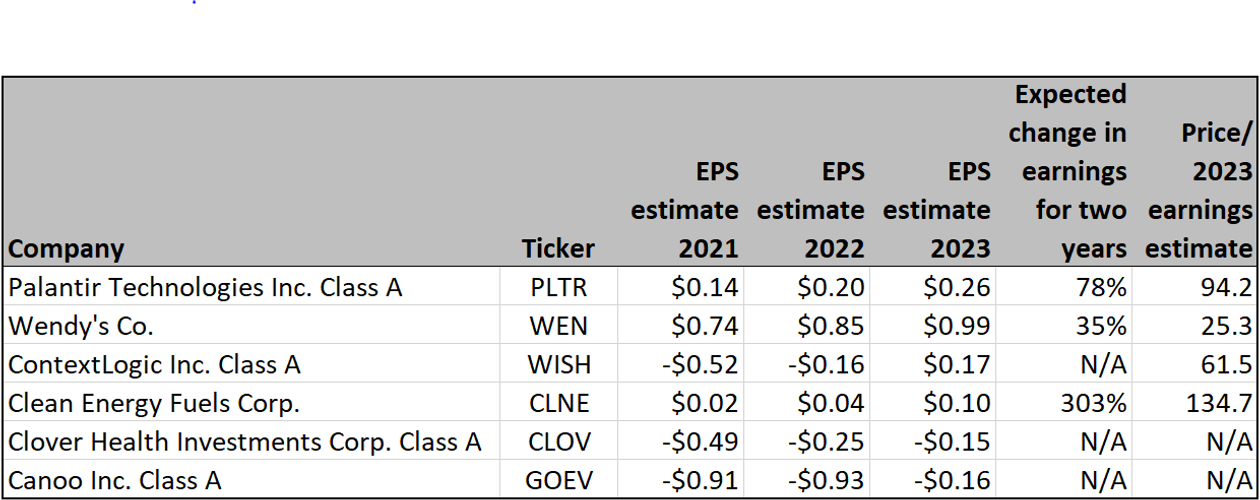Screen dimensions: 1260x500
Task: Click the Company column header
Action: click(x=67, y=248)
